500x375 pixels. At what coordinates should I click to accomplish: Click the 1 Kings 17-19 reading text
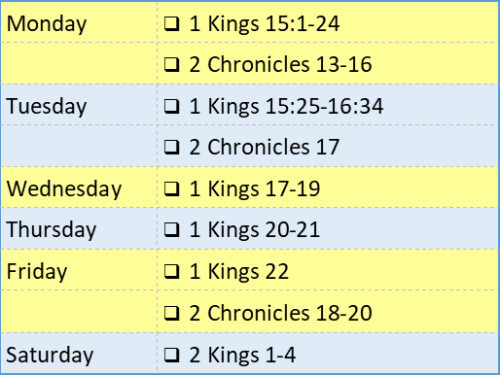coord(255,189)
